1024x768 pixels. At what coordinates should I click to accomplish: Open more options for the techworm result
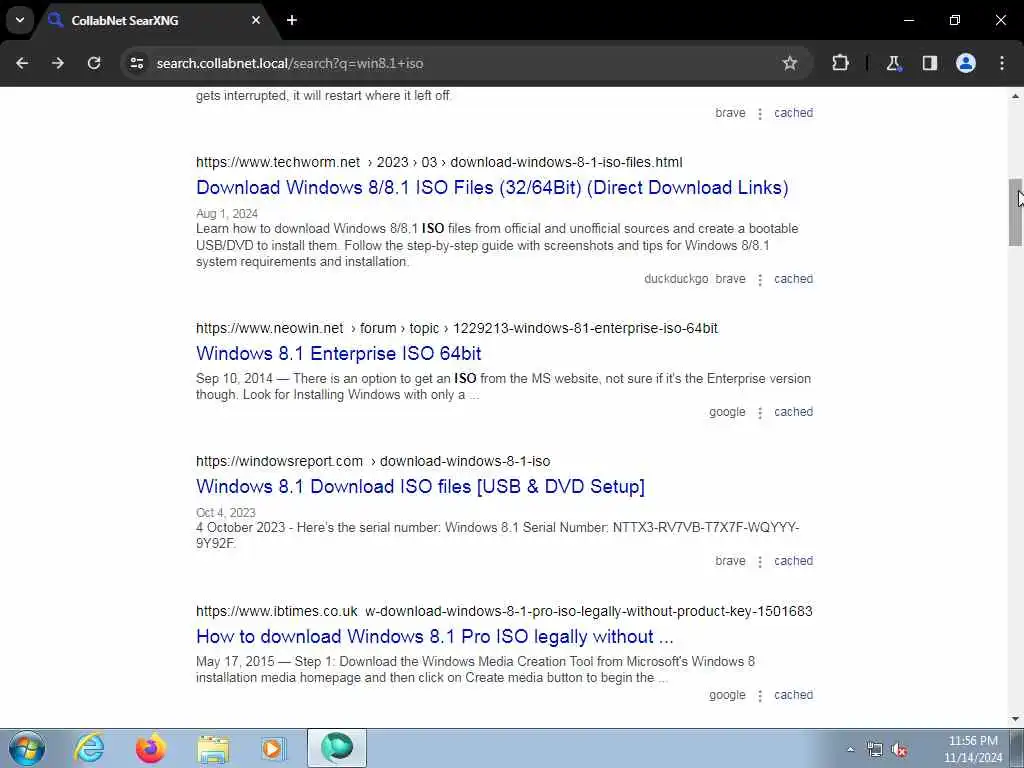[760, 280]
